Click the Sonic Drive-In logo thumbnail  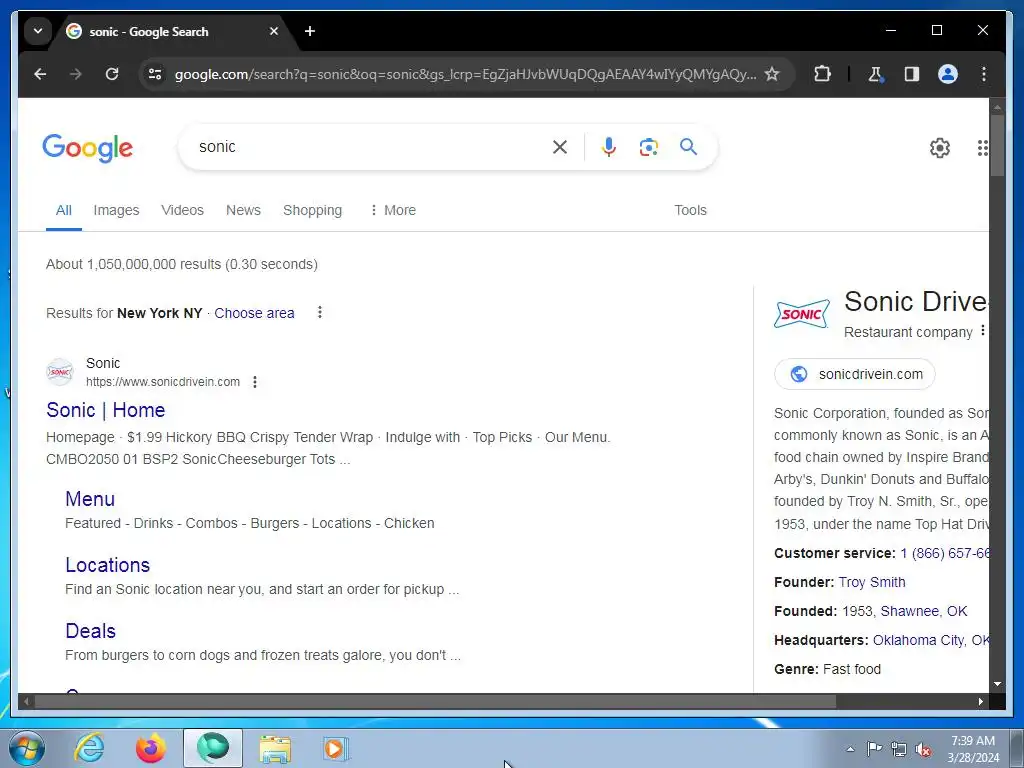[802, 314]
